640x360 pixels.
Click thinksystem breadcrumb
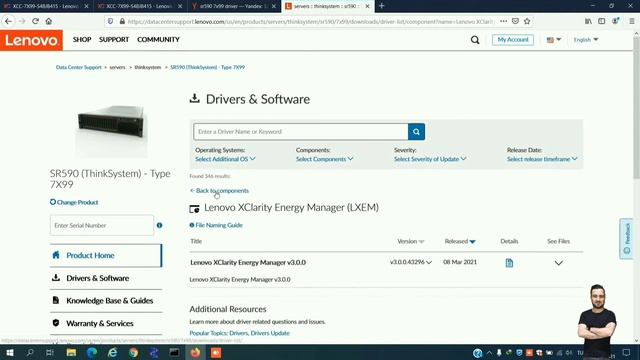(x=147, y=67)
